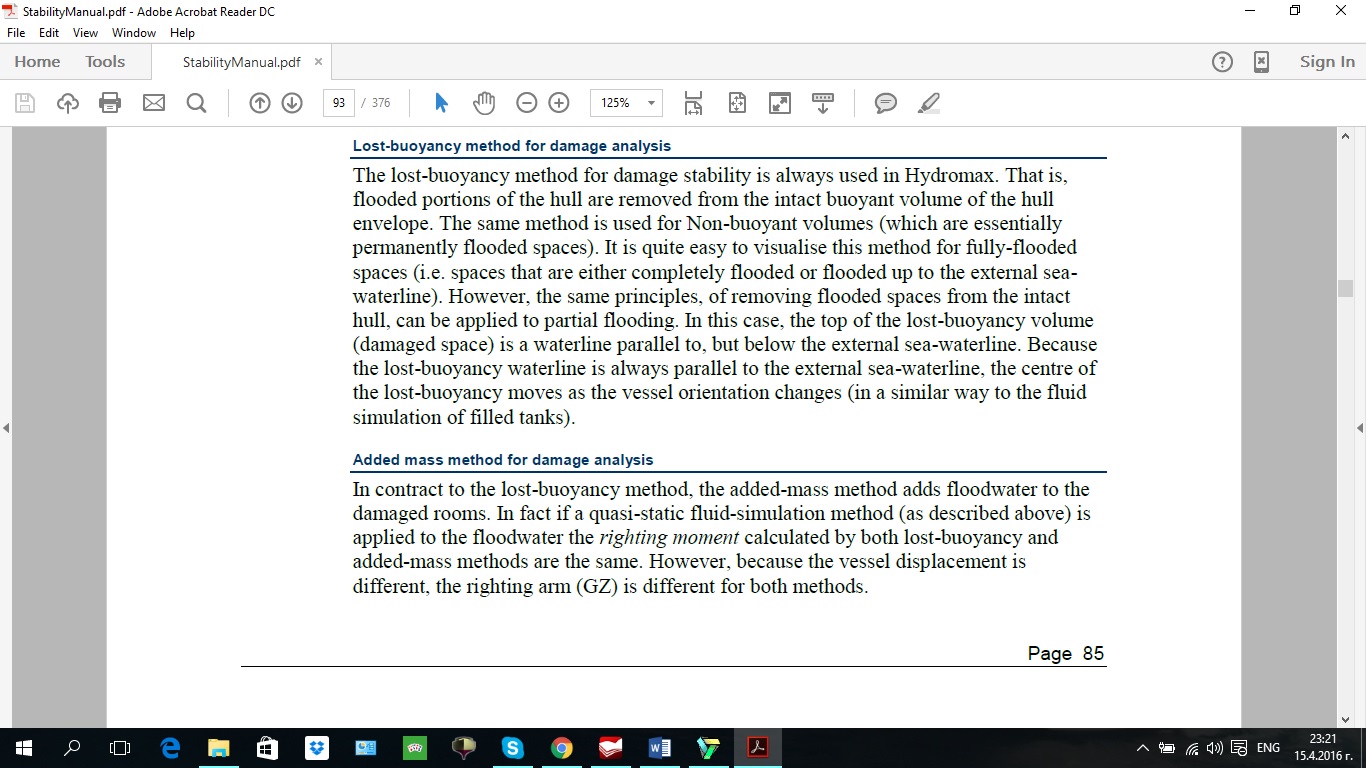Click the Print file icon
Viewport: 1366px width, 768px height.
click(x=110, y=103)
